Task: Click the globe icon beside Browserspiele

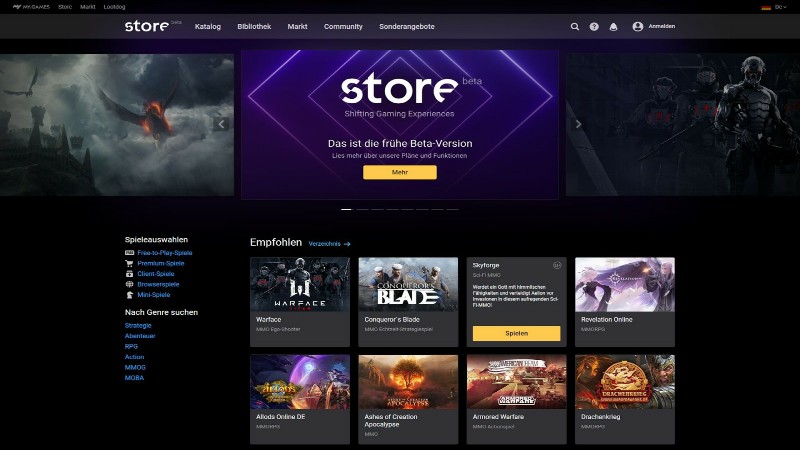Action: [129, 284]
